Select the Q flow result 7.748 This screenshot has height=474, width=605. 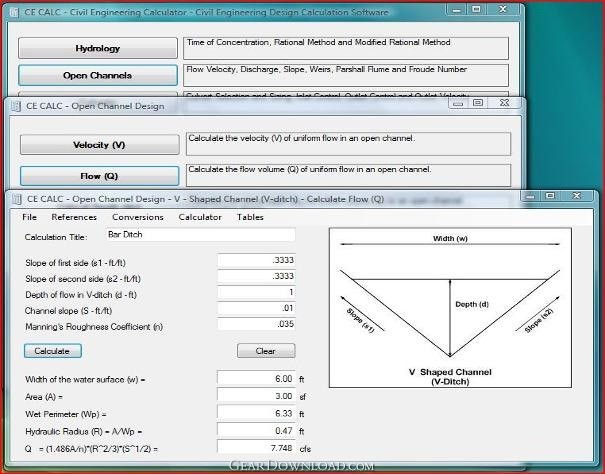click(x=256, y=448)
